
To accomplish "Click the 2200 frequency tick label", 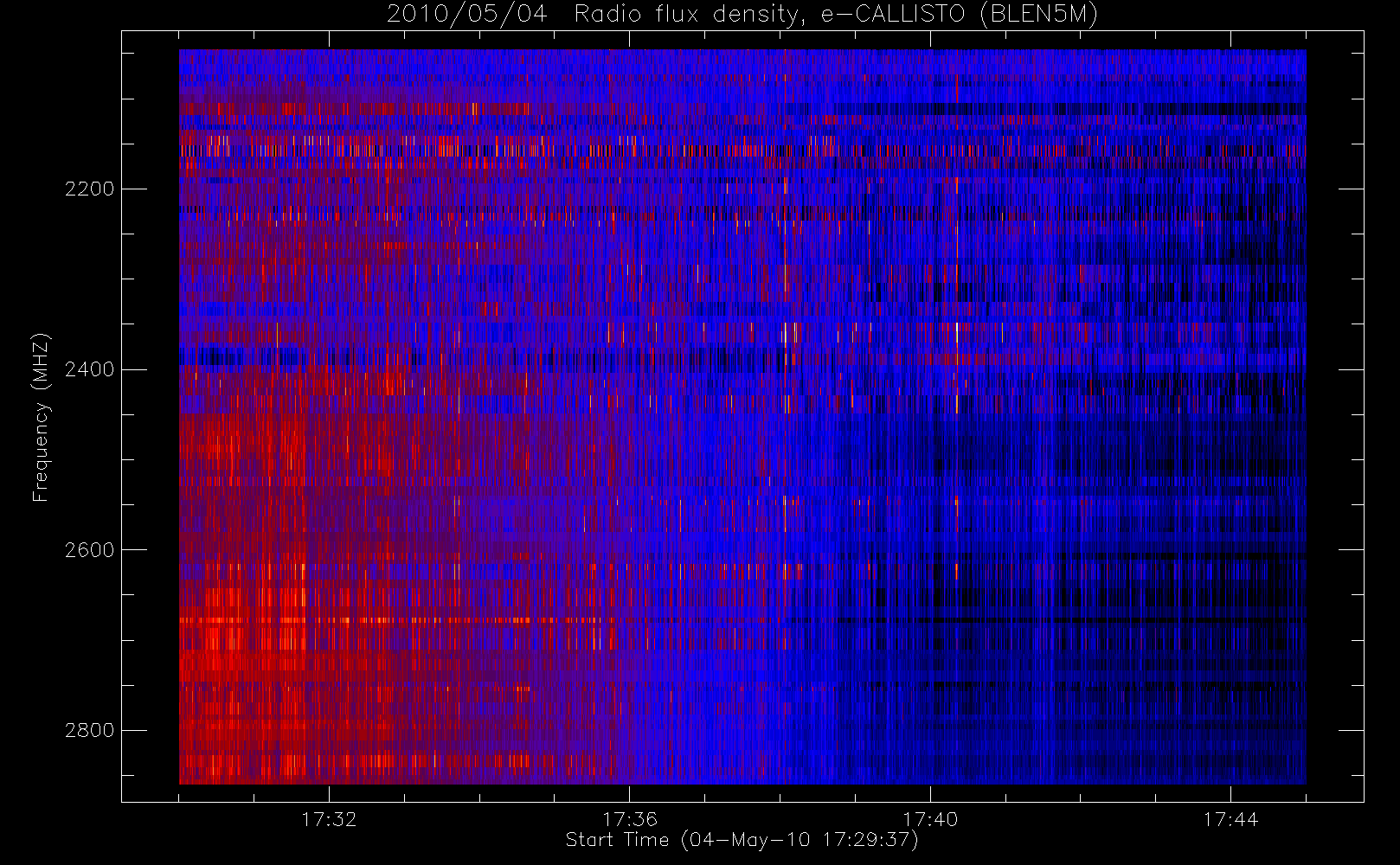I will (89, 189).
